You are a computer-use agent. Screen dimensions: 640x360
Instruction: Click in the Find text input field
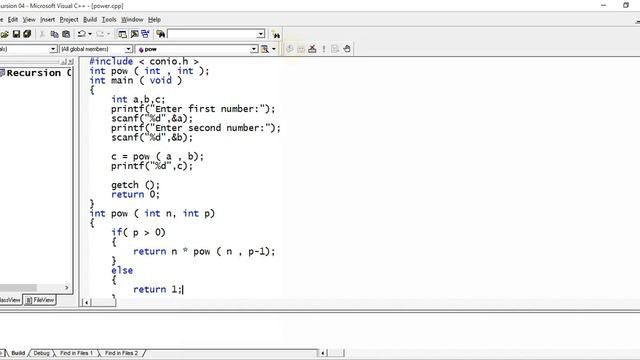(212, 34)
